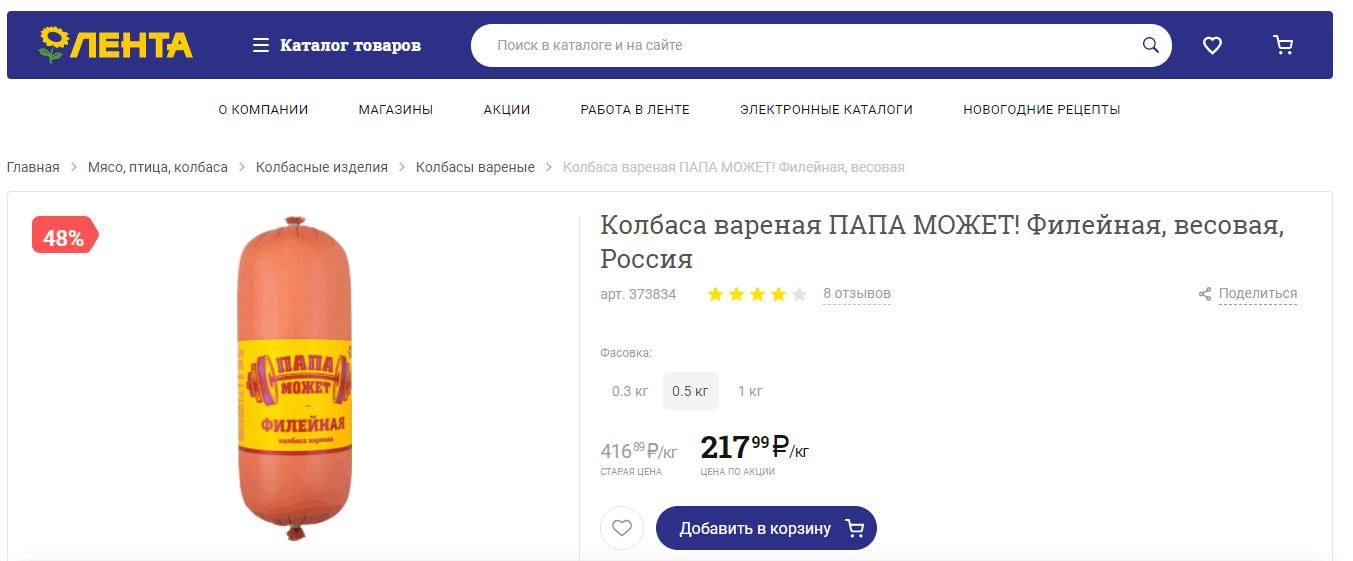Select the 1 кг packaging option
This screenshot has width=1353, height=561.
tap(750, 391)
